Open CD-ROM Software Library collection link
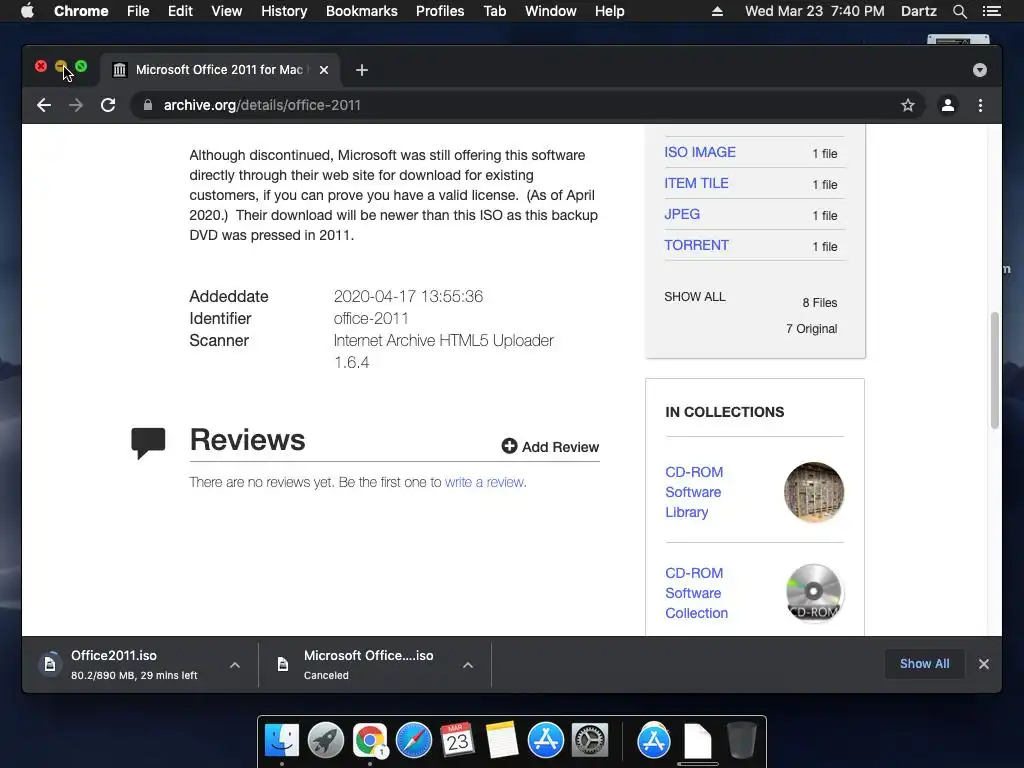The image size is (1024, 768). tap(694, 492)
